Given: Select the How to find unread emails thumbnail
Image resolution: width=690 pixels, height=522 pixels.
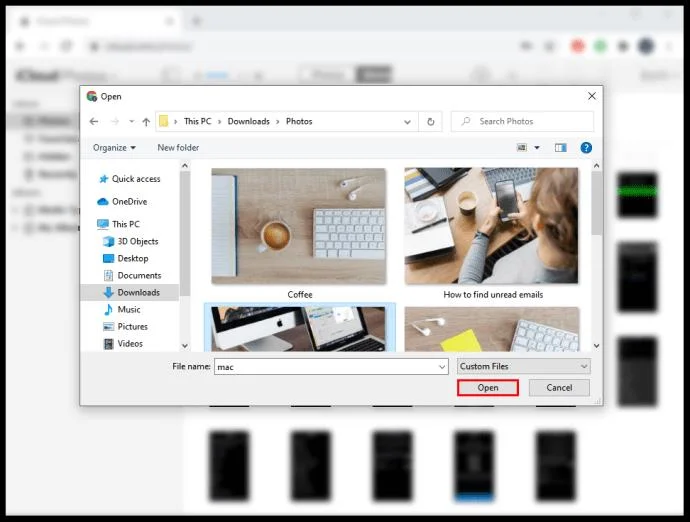Looking at the screenshot, I should (492, 225).
